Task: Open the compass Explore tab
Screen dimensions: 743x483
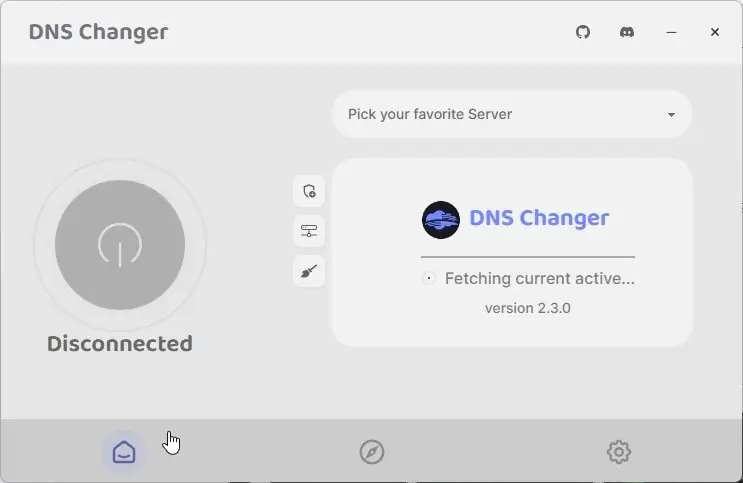Action: [372, 452]
